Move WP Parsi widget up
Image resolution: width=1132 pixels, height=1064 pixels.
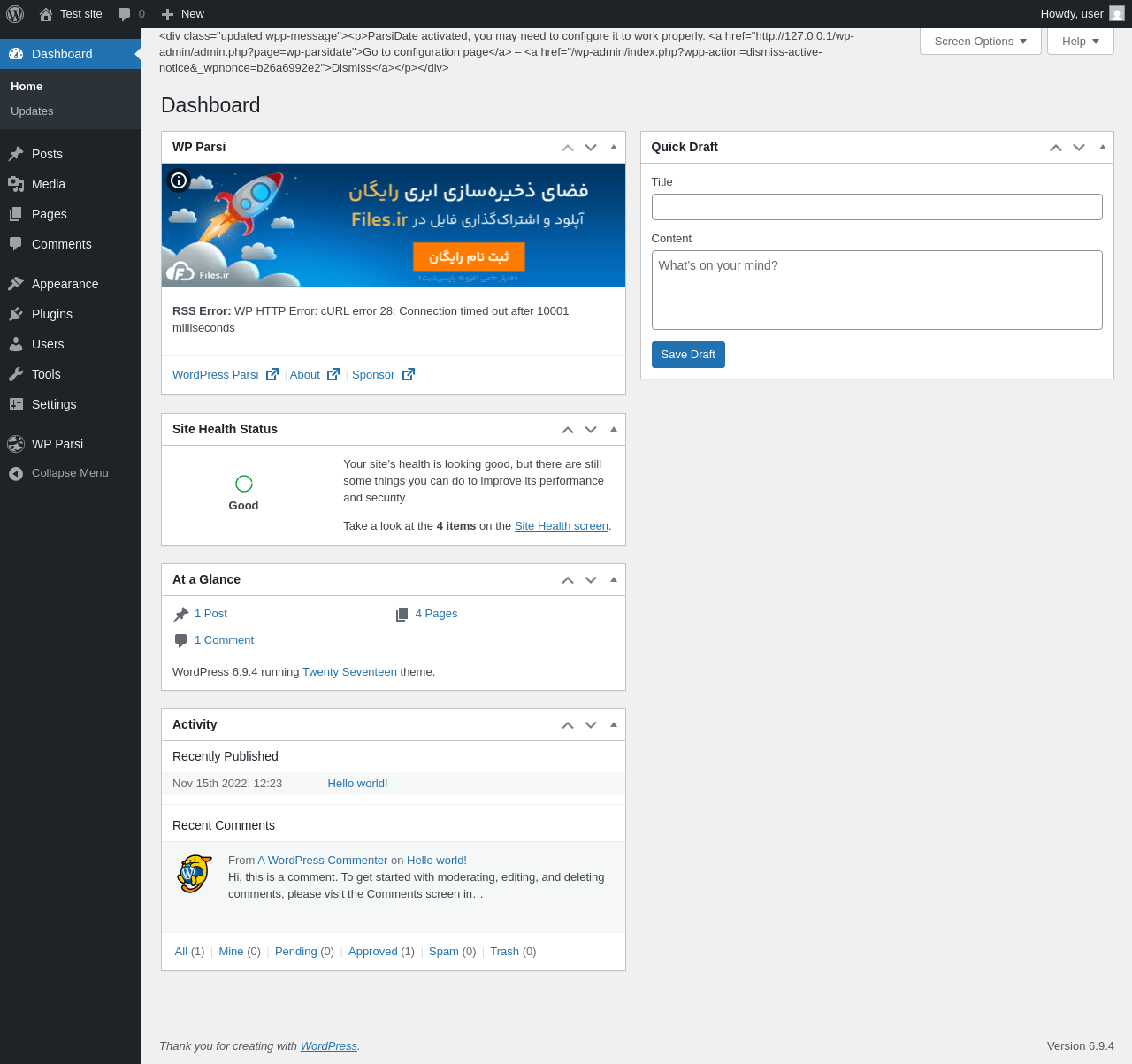[x=568, y=148]
